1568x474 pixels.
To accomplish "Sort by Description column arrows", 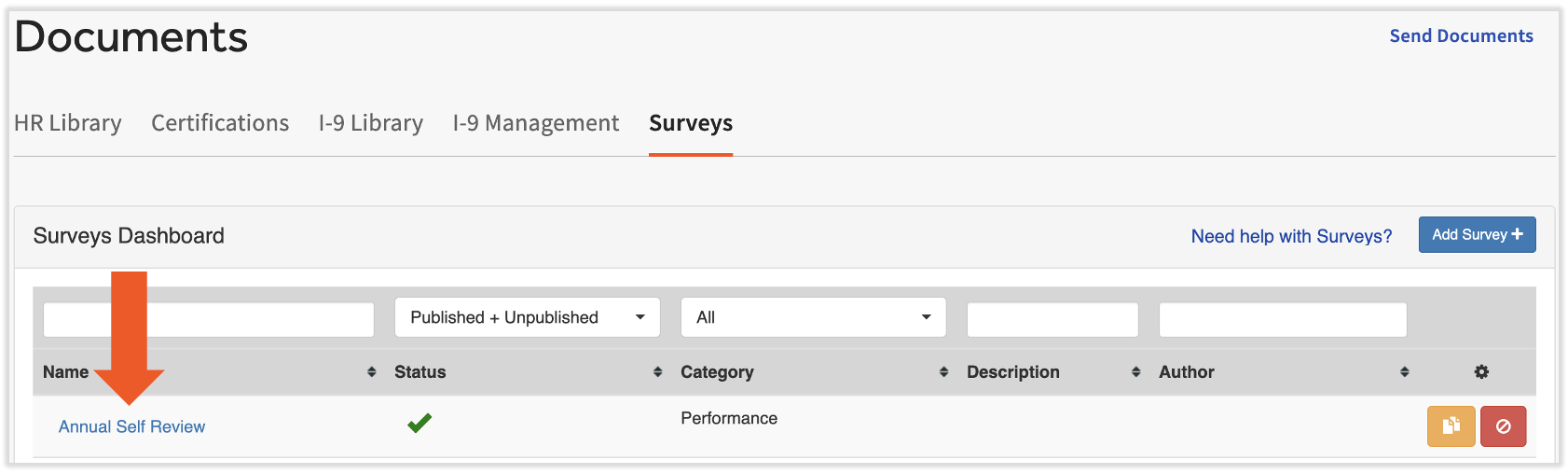I will pyautogui.click(x=1135, y=372).
